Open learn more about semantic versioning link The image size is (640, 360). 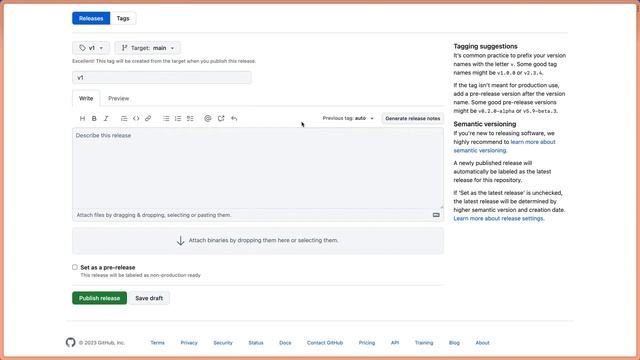pos(504,146)
